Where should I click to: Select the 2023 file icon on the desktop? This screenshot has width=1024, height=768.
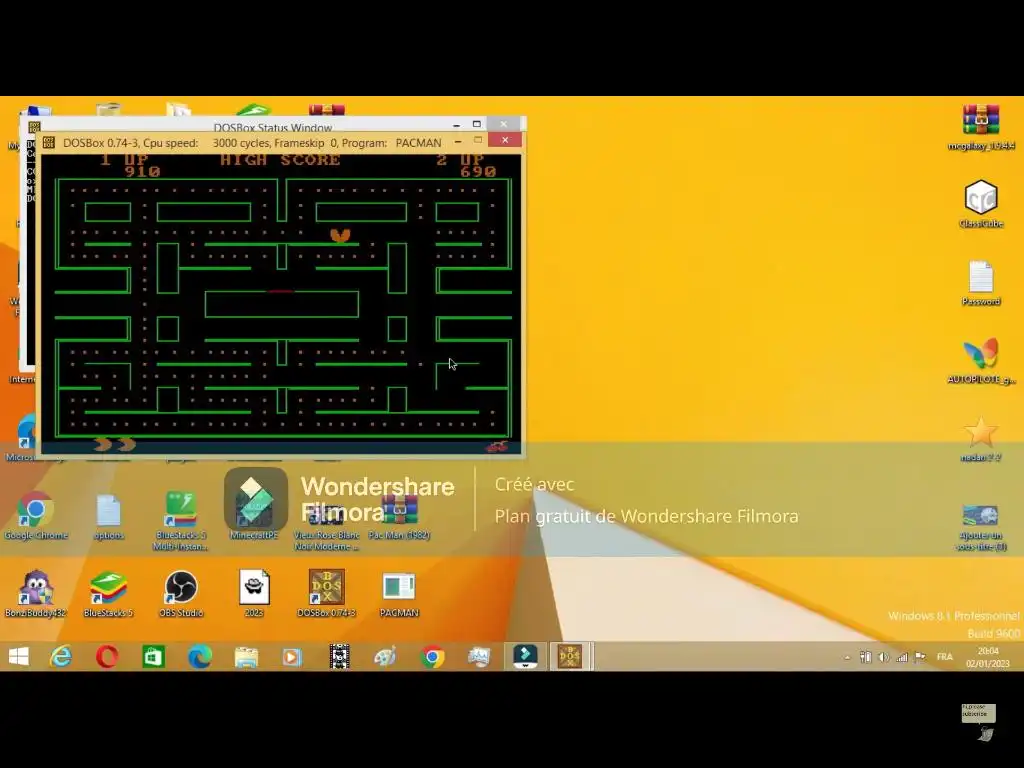[x=254, y=594]
